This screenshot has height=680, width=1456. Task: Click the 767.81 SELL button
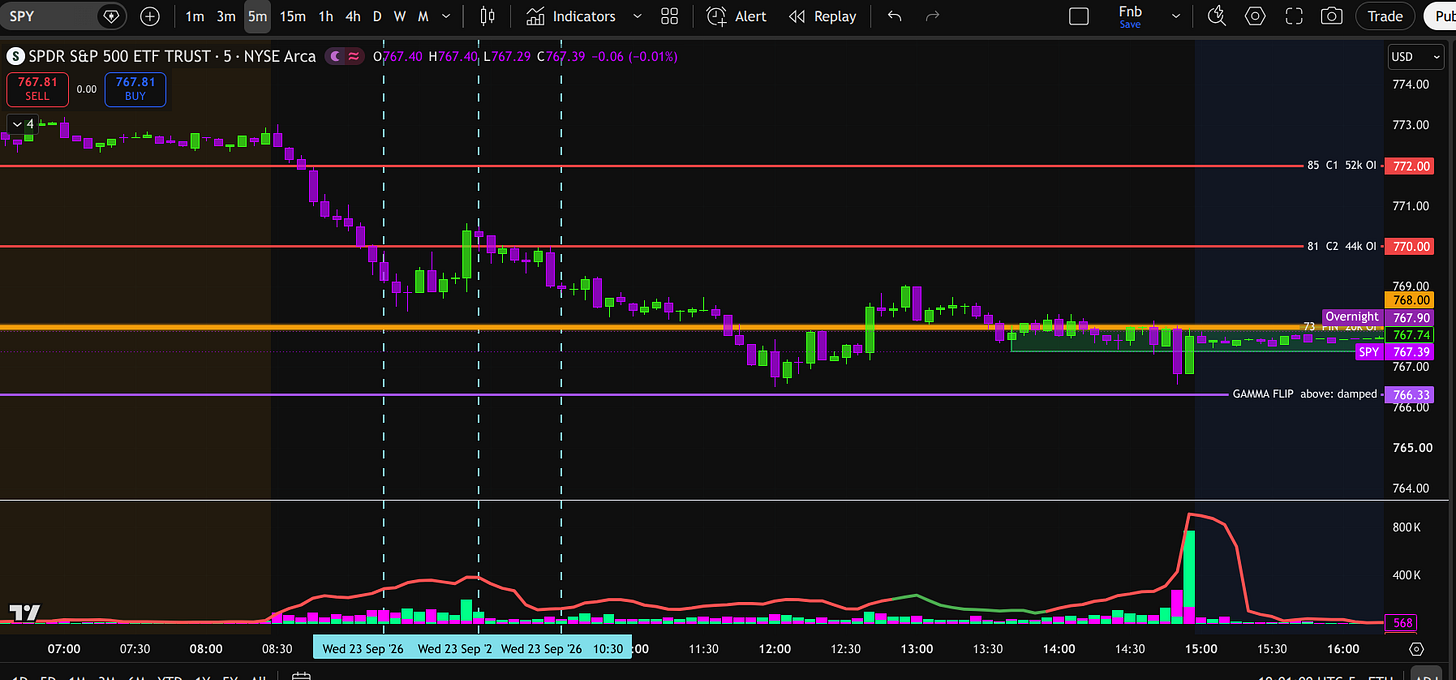(36, 89)
